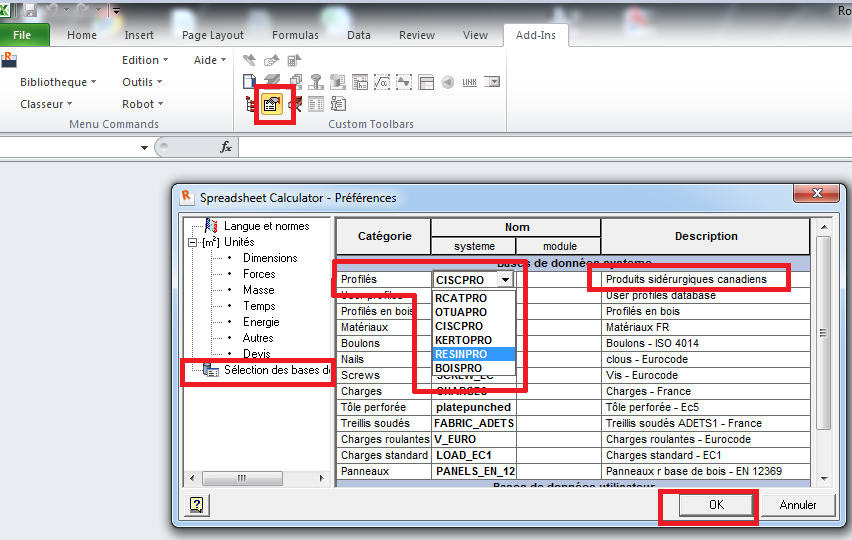Screen dimensions: 852x540
Task: Collapse the Unités tree node
Action: 192,242
